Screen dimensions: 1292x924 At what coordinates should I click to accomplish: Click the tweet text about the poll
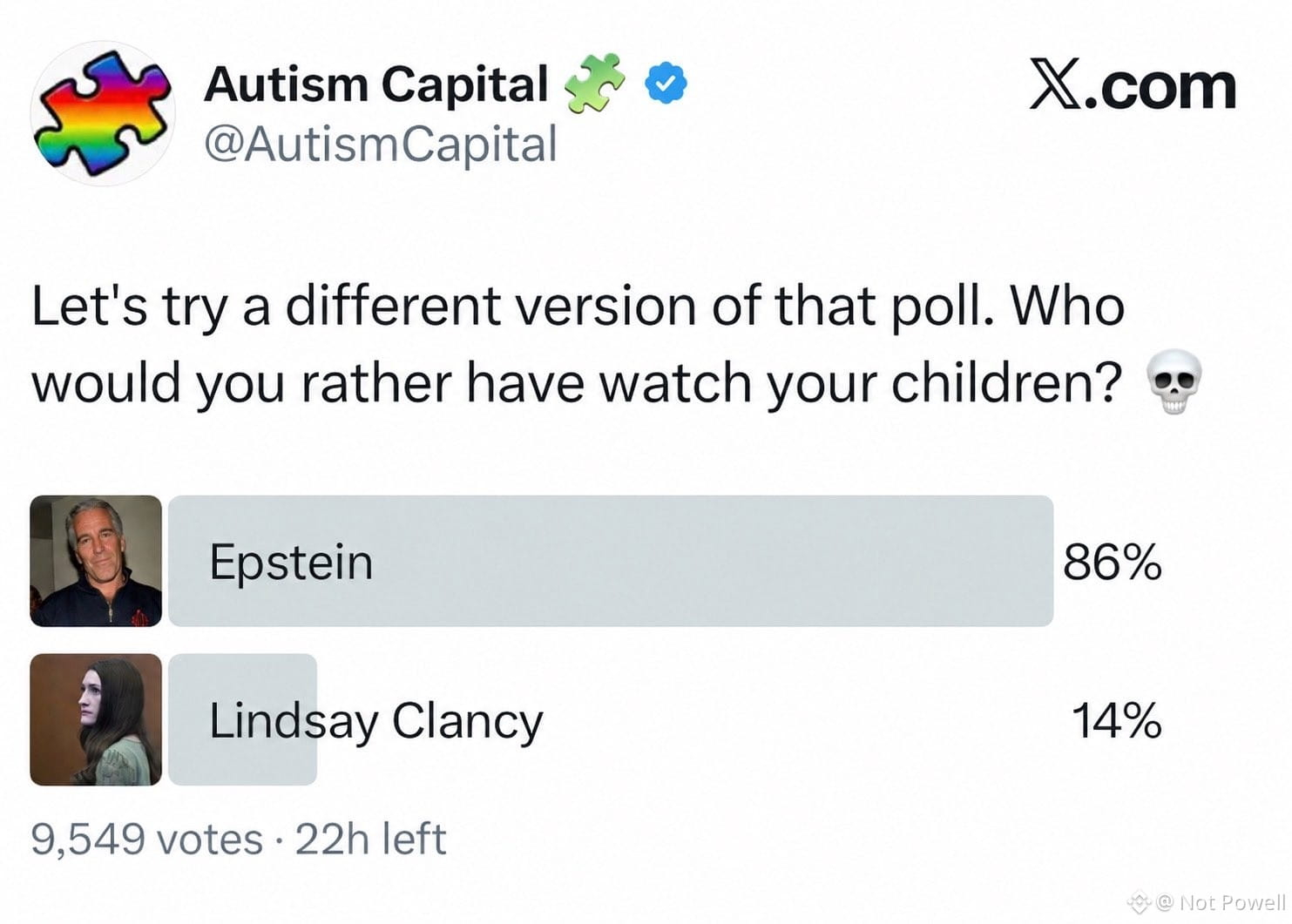coord(578,344)
